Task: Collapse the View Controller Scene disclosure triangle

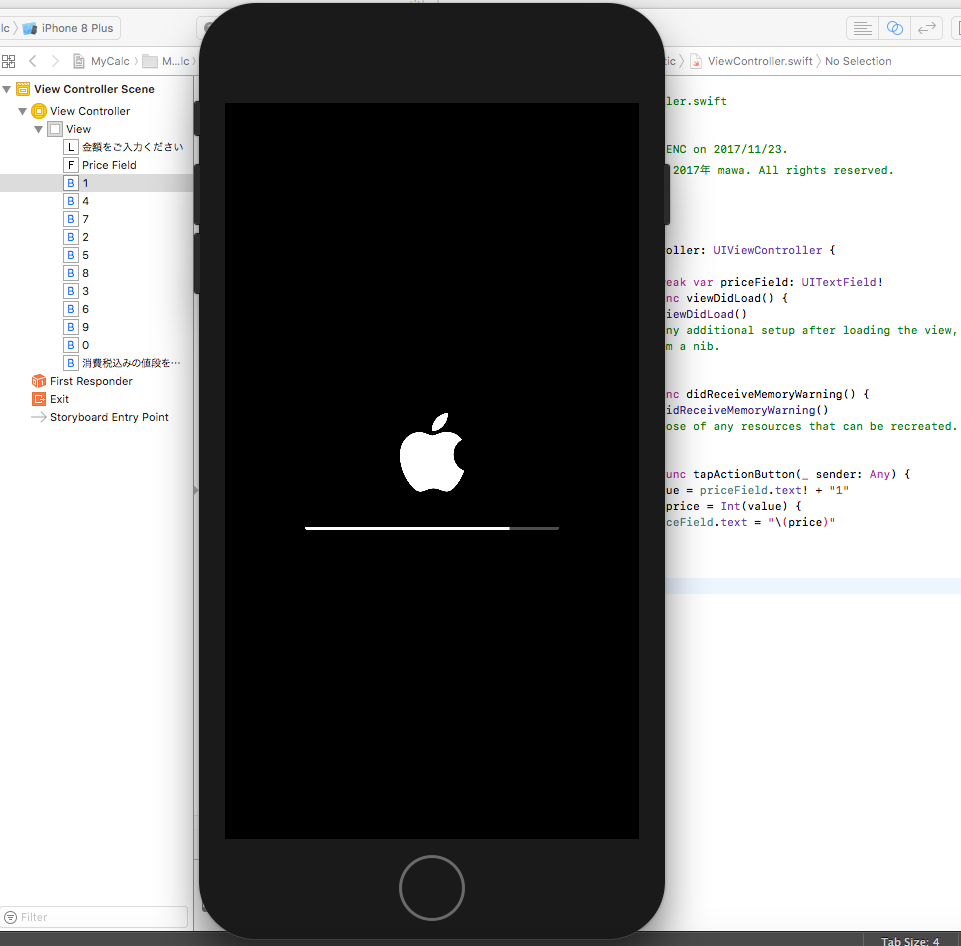Action: tap(7, 89)
